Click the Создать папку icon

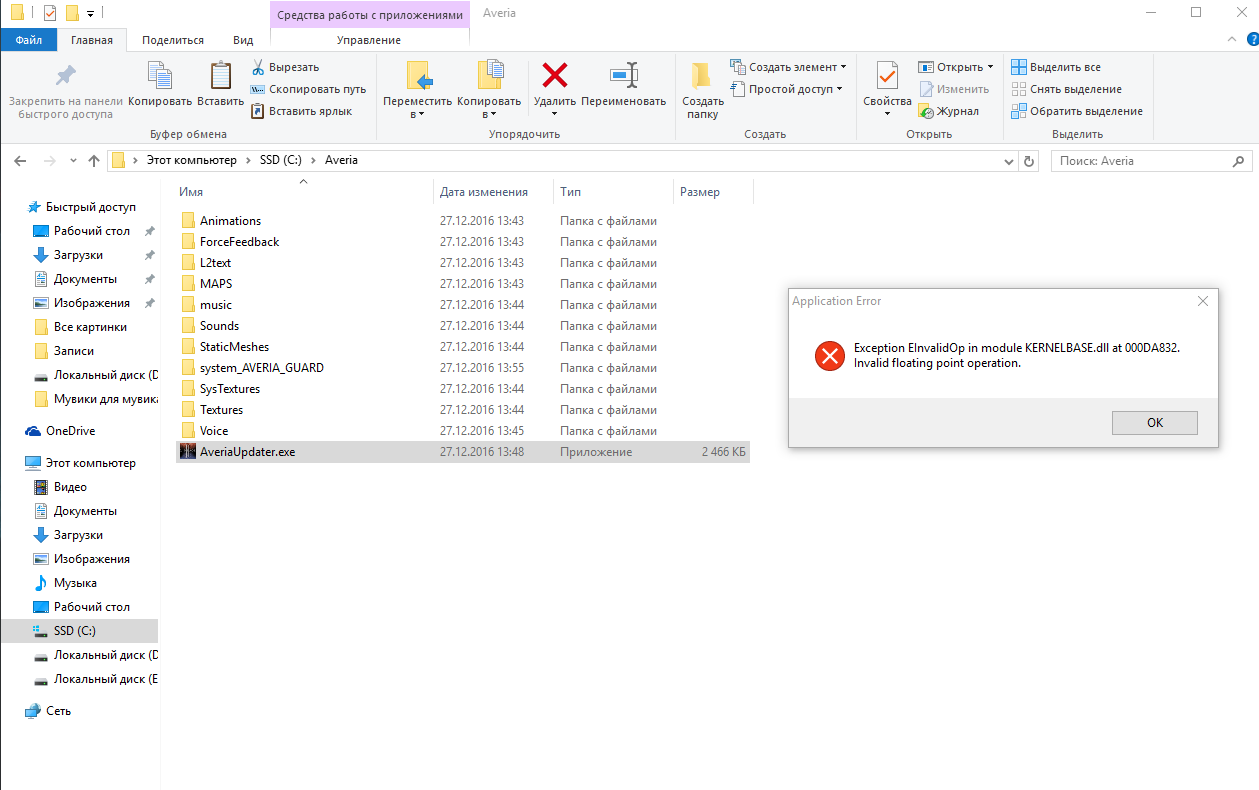point(703,76)
